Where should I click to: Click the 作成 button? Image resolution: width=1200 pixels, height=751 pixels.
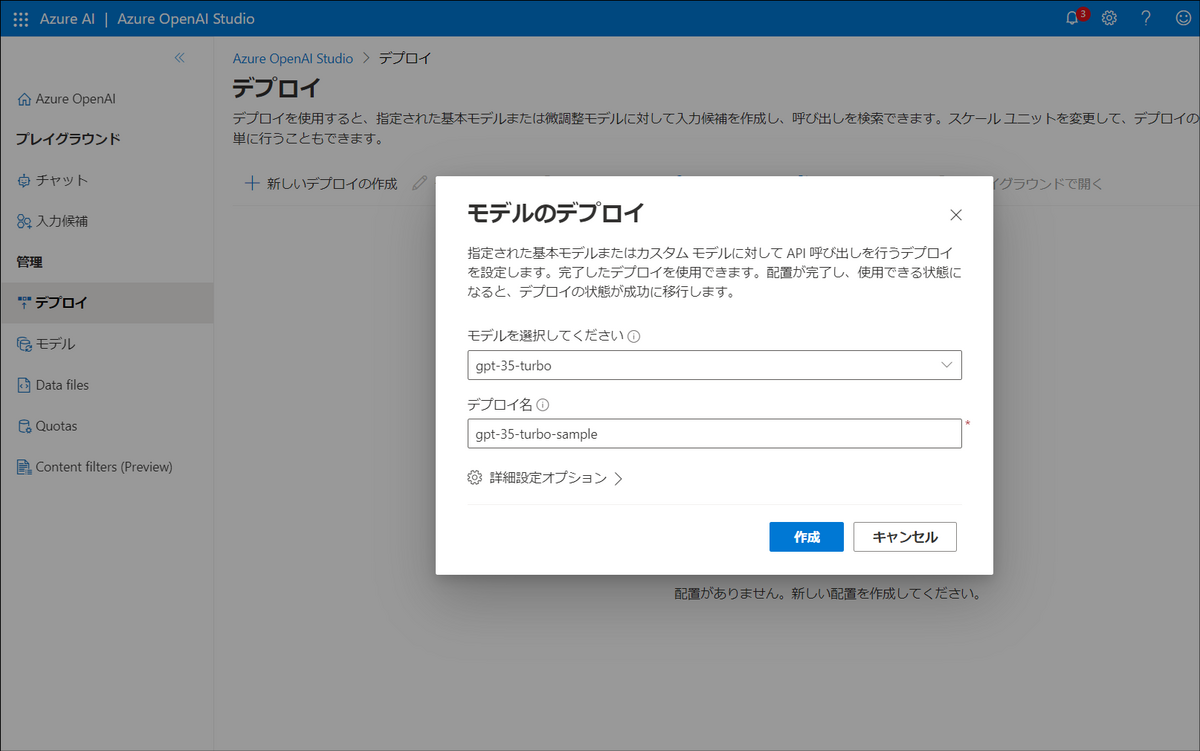click(x=806, y=537)
